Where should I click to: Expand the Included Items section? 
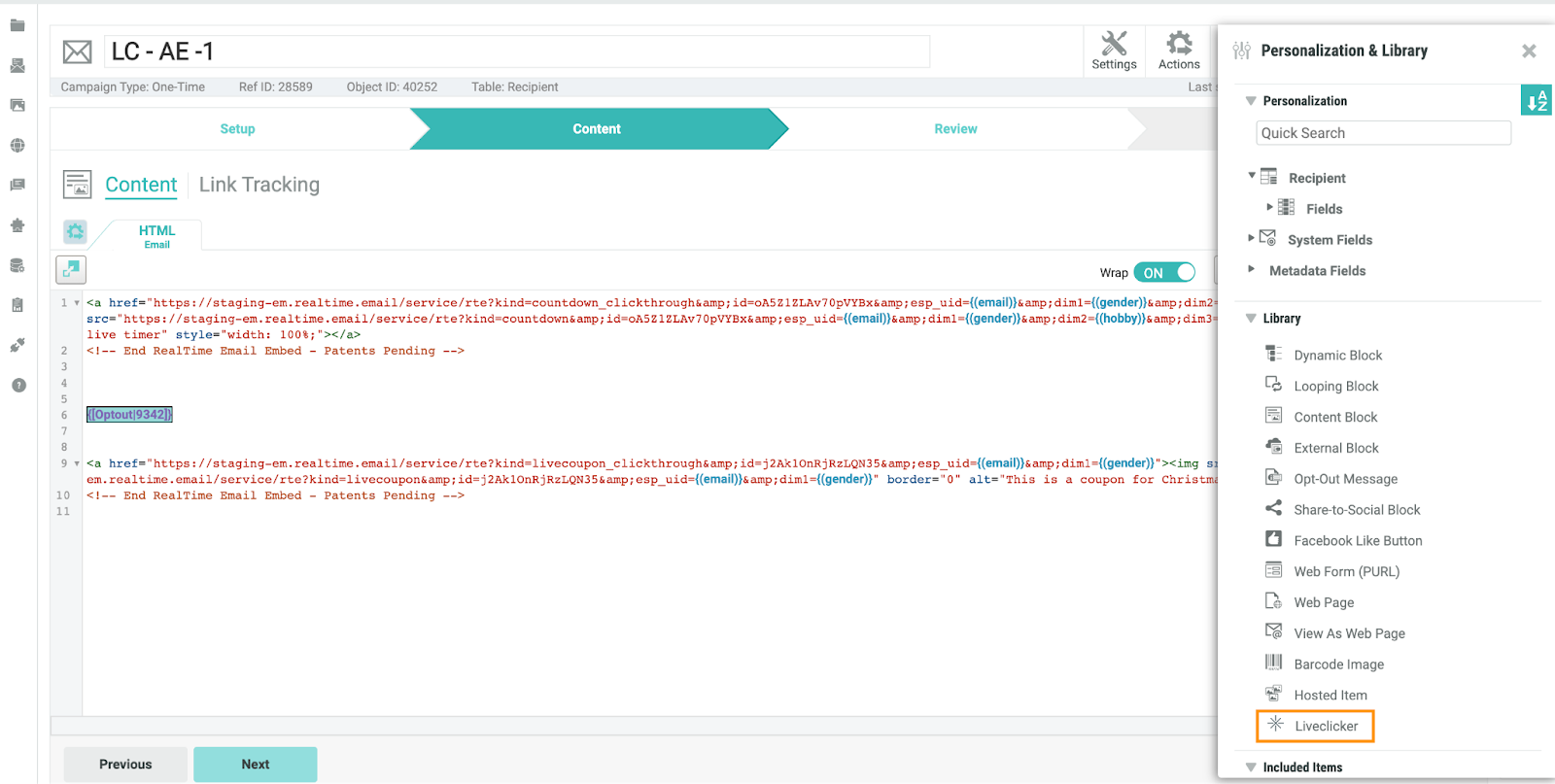point(1251,767)
